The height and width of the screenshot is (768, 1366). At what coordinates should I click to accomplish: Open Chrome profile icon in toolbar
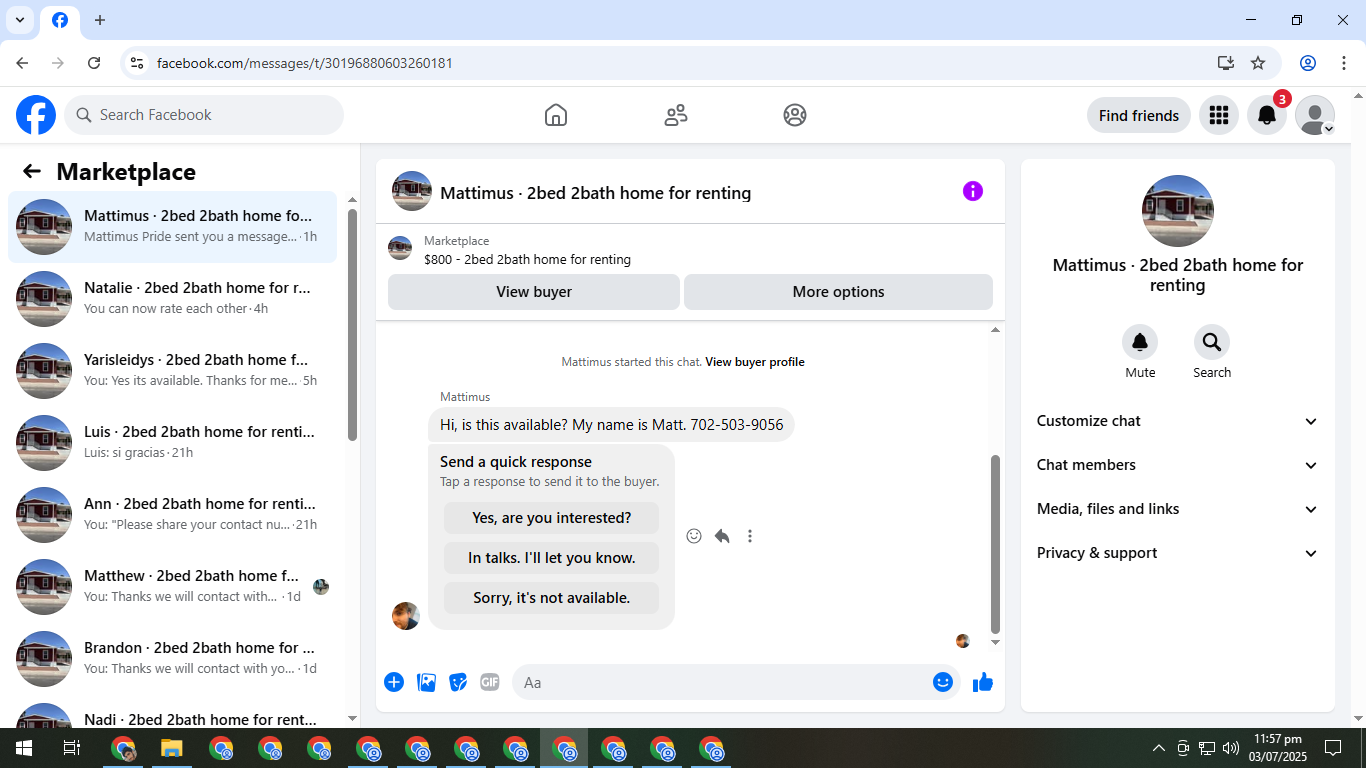pyautogui.click(x=1308, y=63)
